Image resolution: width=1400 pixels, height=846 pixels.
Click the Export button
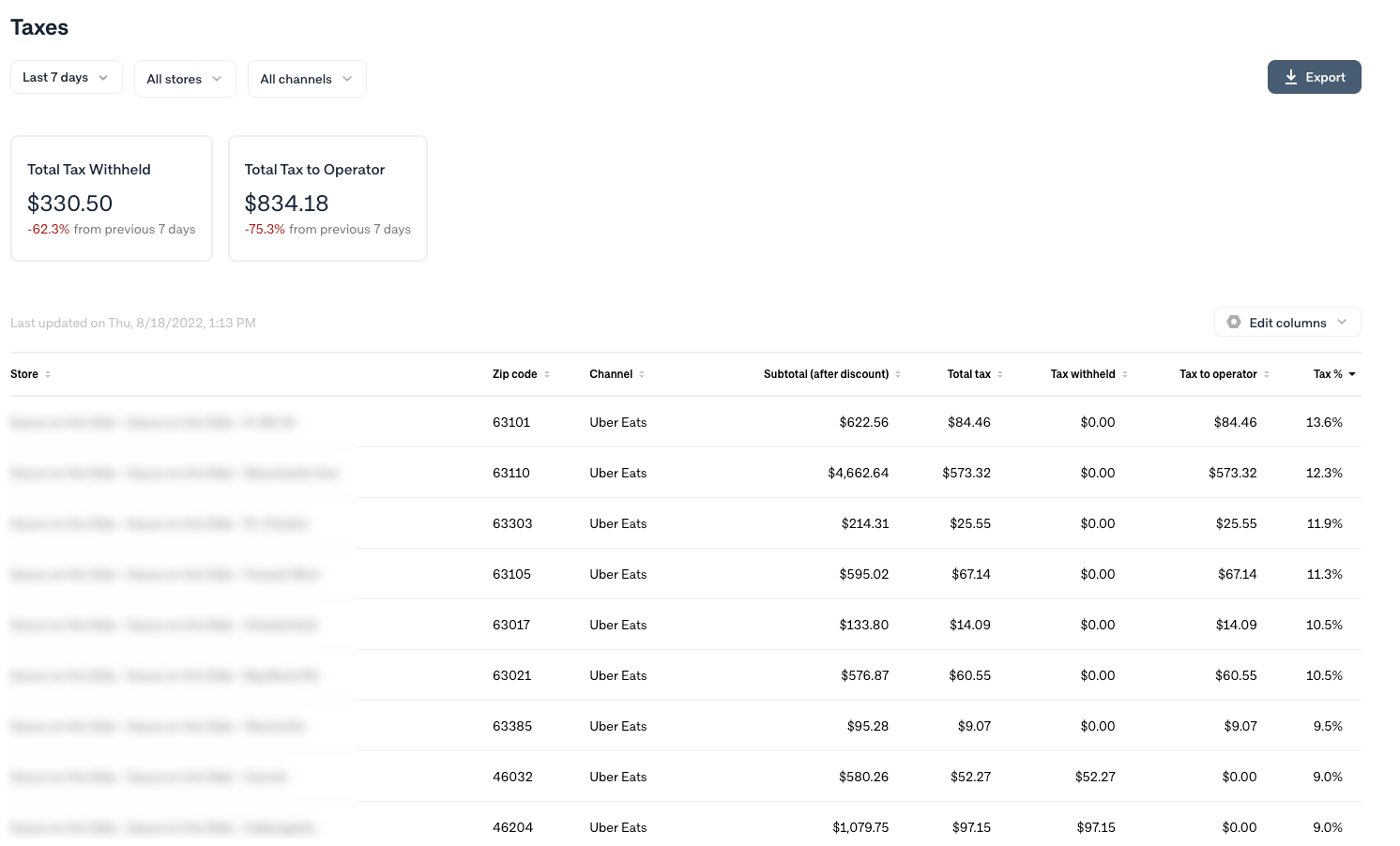[1314, 77]
